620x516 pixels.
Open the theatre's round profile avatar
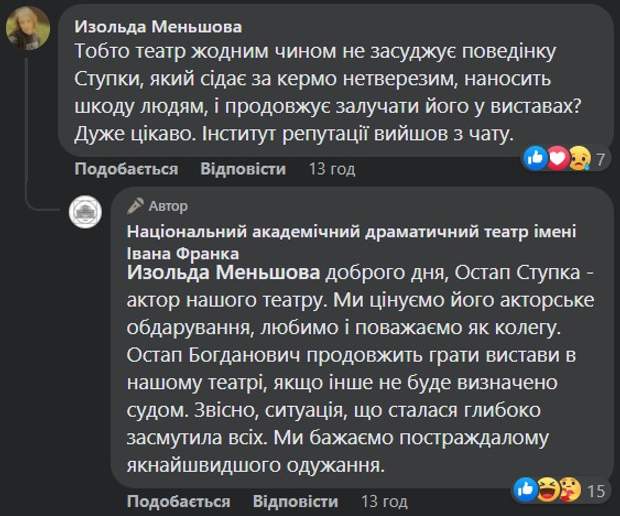tap(84, 213)
